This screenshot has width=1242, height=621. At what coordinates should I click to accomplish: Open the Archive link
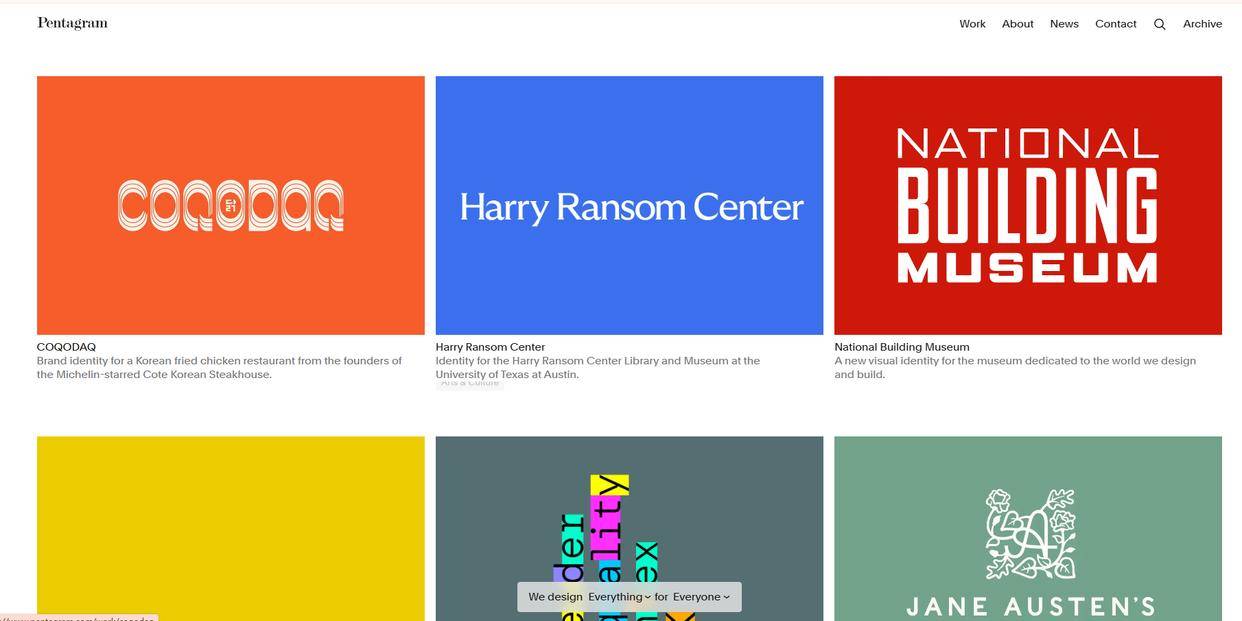coord(1202,24)
